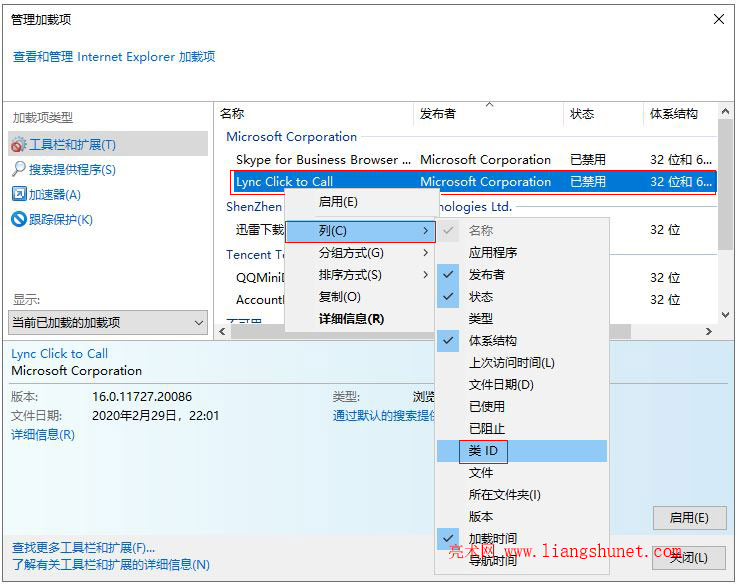Enable the 文件日期(D) column
Screen dimensions: 738x586
click(x=522, y=385)
